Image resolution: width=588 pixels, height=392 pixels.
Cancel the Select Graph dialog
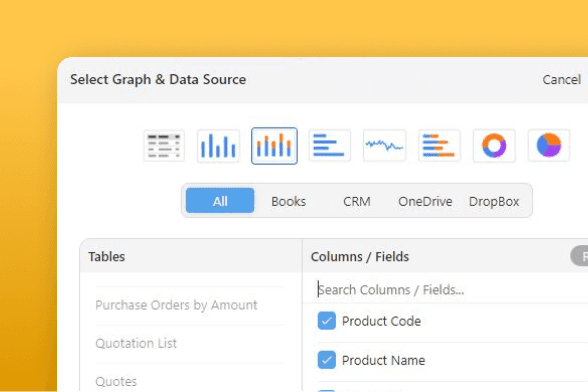(x=561, y=80)
